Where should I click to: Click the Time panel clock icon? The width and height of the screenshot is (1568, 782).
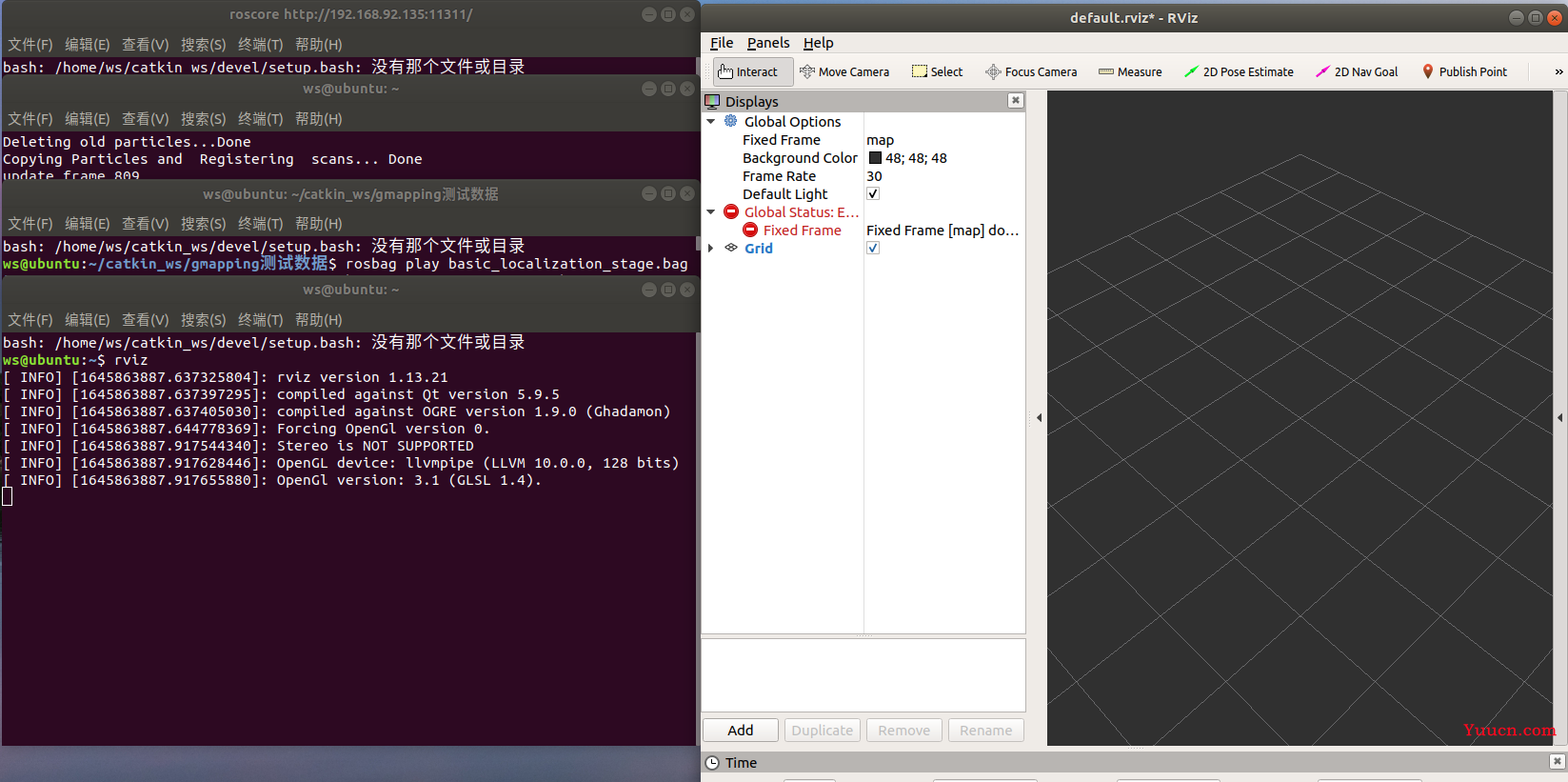pyautogui.click(x=712, y=762)
